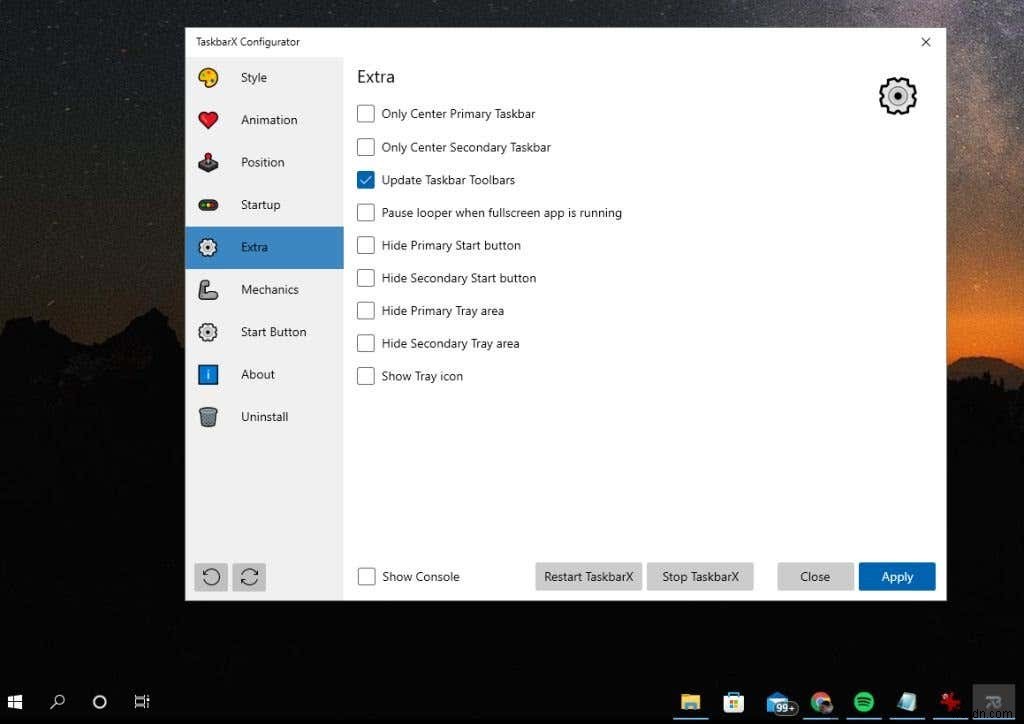
Task: Click the large gear icon at top right
Action: click(x=897, y=96)
